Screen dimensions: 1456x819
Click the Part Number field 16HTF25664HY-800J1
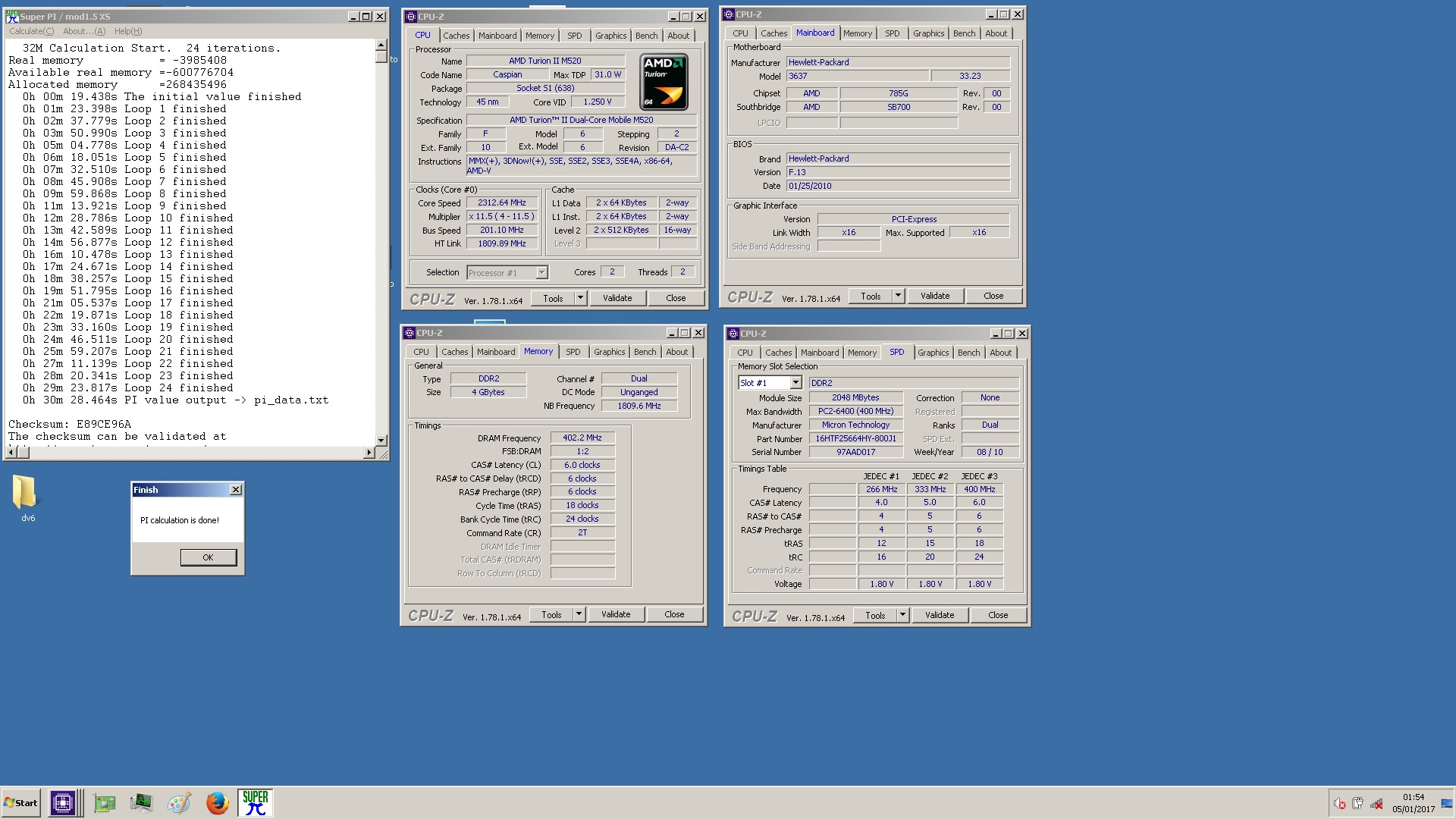coord(855,438)
